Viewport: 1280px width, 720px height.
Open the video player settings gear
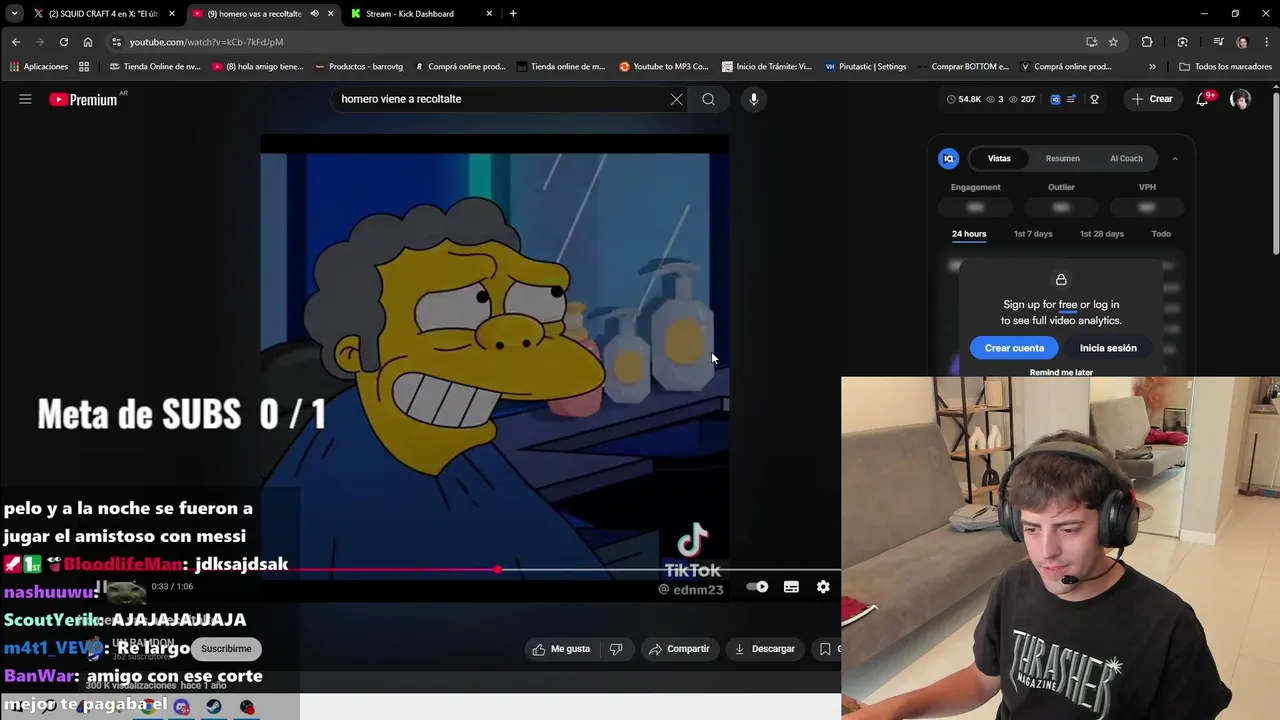pos(823,587)
